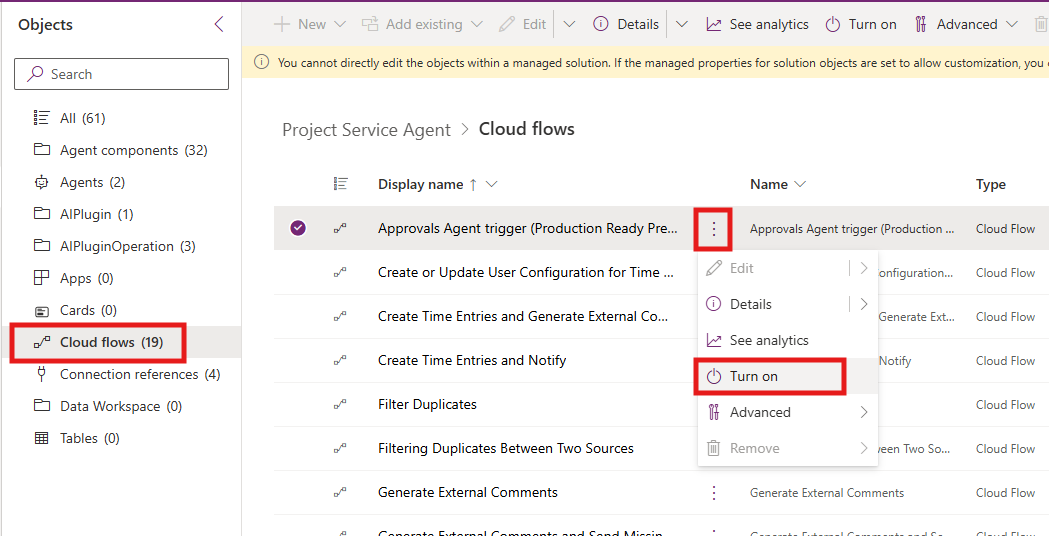
Task: Open Create Time Entries and Notify flow
Action: pos(472,361)
